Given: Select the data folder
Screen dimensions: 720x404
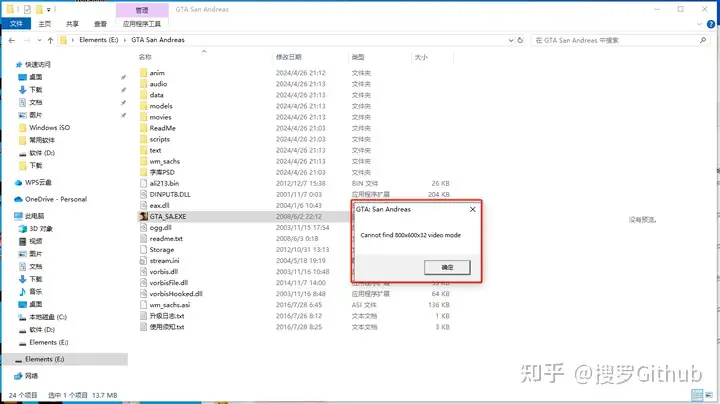Looking at the screenshot, I should [157, 95].
